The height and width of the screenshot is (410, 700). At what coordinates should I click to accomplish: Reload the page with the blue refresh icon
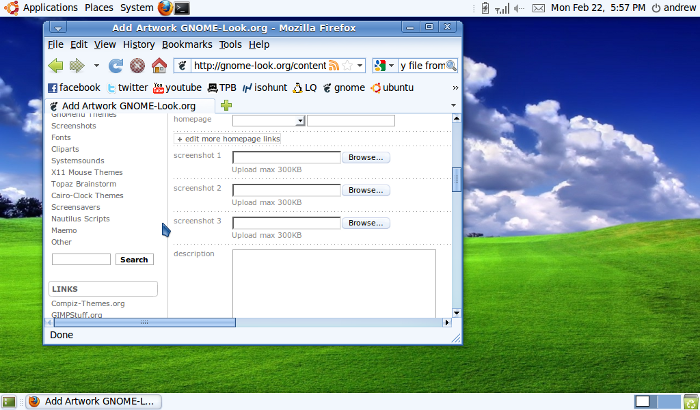[116, 66]
